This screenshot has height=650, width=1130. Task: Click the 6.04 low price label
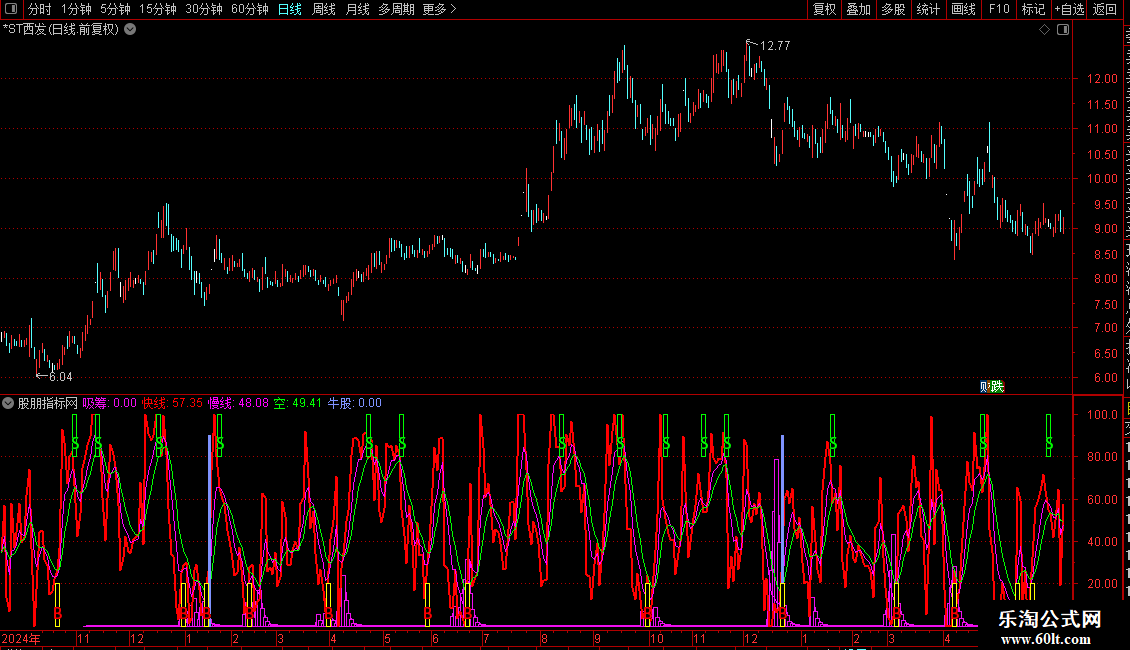[61, 377]
